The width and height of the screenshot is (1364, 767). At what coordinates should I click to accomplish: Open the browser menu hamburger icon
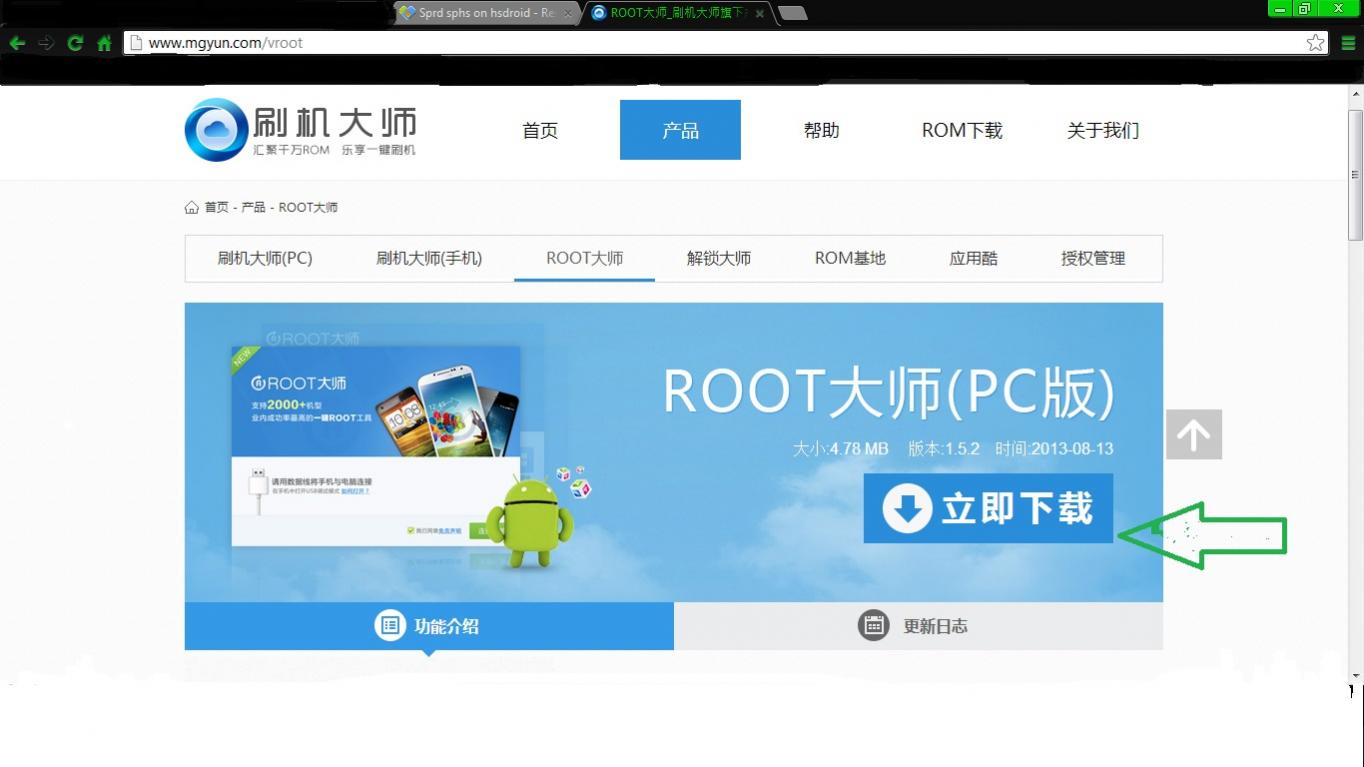click(1348, 43)
